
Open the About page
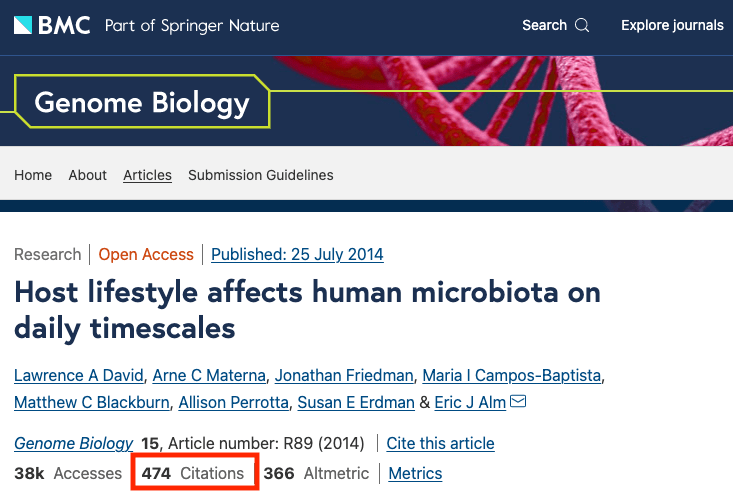tap(88, 175)
